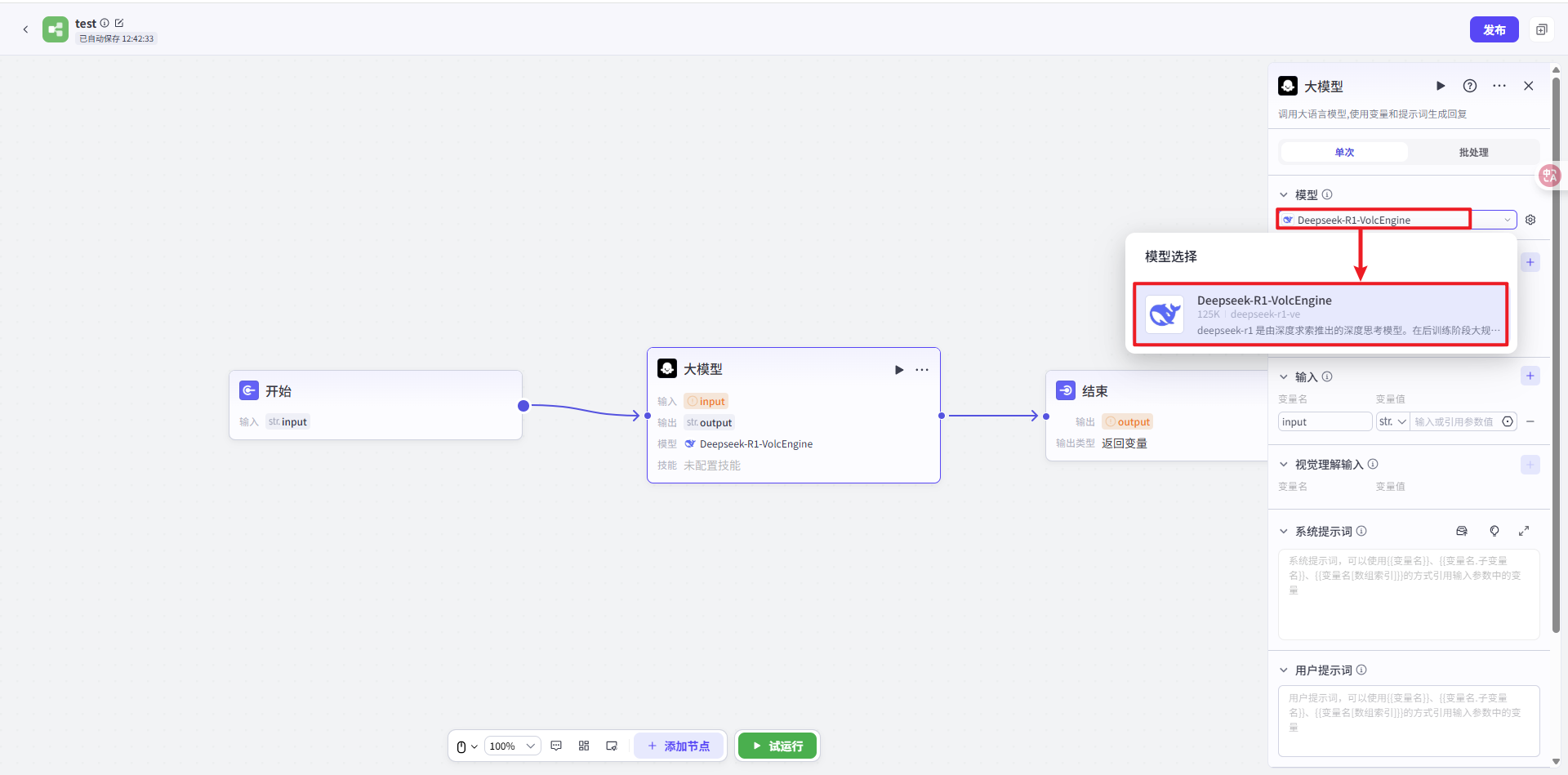
Task: Open the 大模型 canvas node more menu
Action: (x=922, y=370)
